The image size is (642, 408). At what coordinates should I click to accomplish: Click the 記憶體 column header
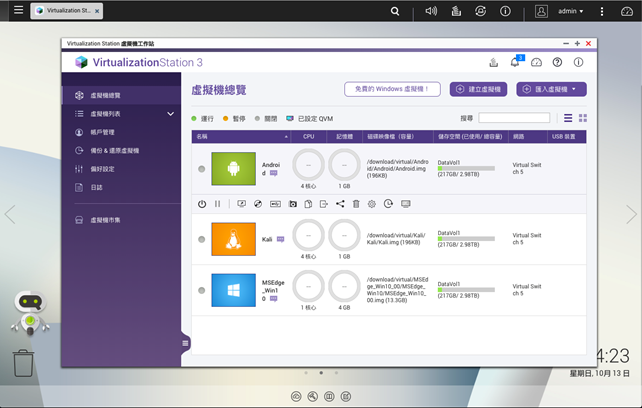344,136
